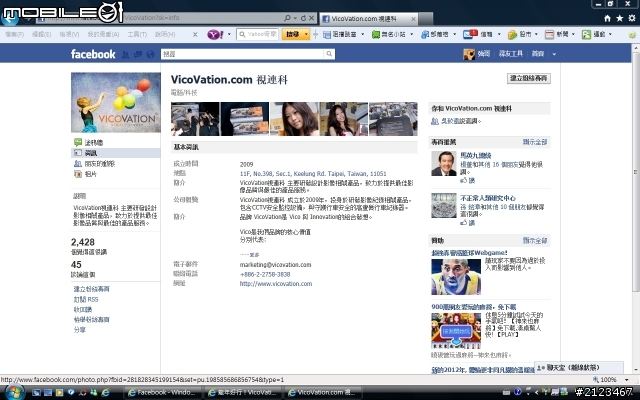Expand the 部落格 dropdown arrow
The width and height of the screenshot is (640, 400).
click(x=455, y=34)
